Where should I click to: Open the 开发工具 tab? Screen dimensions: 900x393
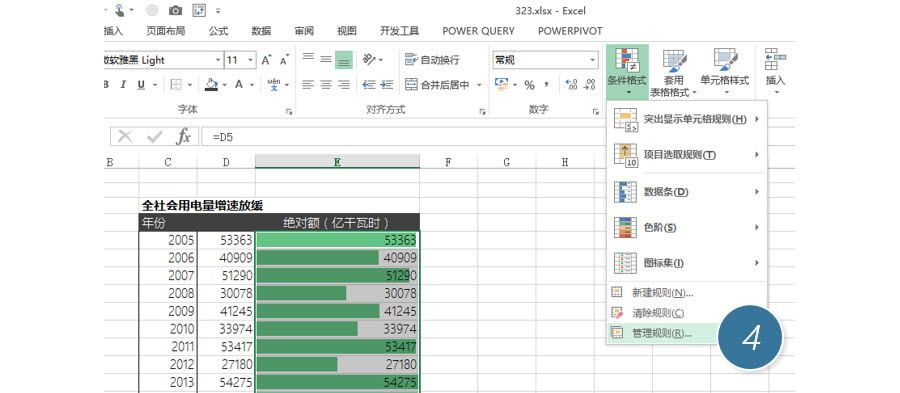click(x=399, y=31)
